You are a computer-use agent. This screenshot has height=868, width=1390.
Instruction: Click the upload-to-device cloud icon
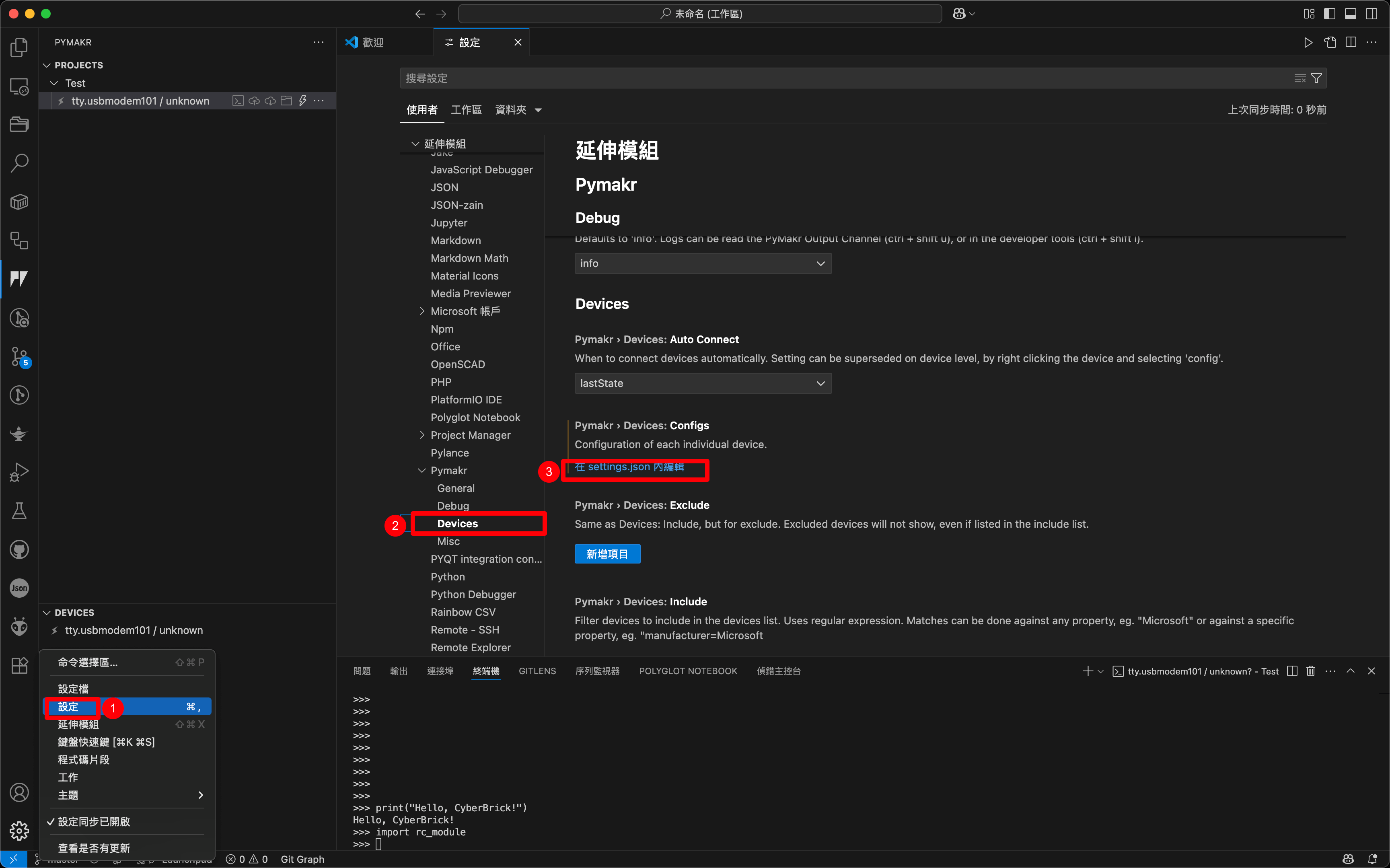coord(254,101)
